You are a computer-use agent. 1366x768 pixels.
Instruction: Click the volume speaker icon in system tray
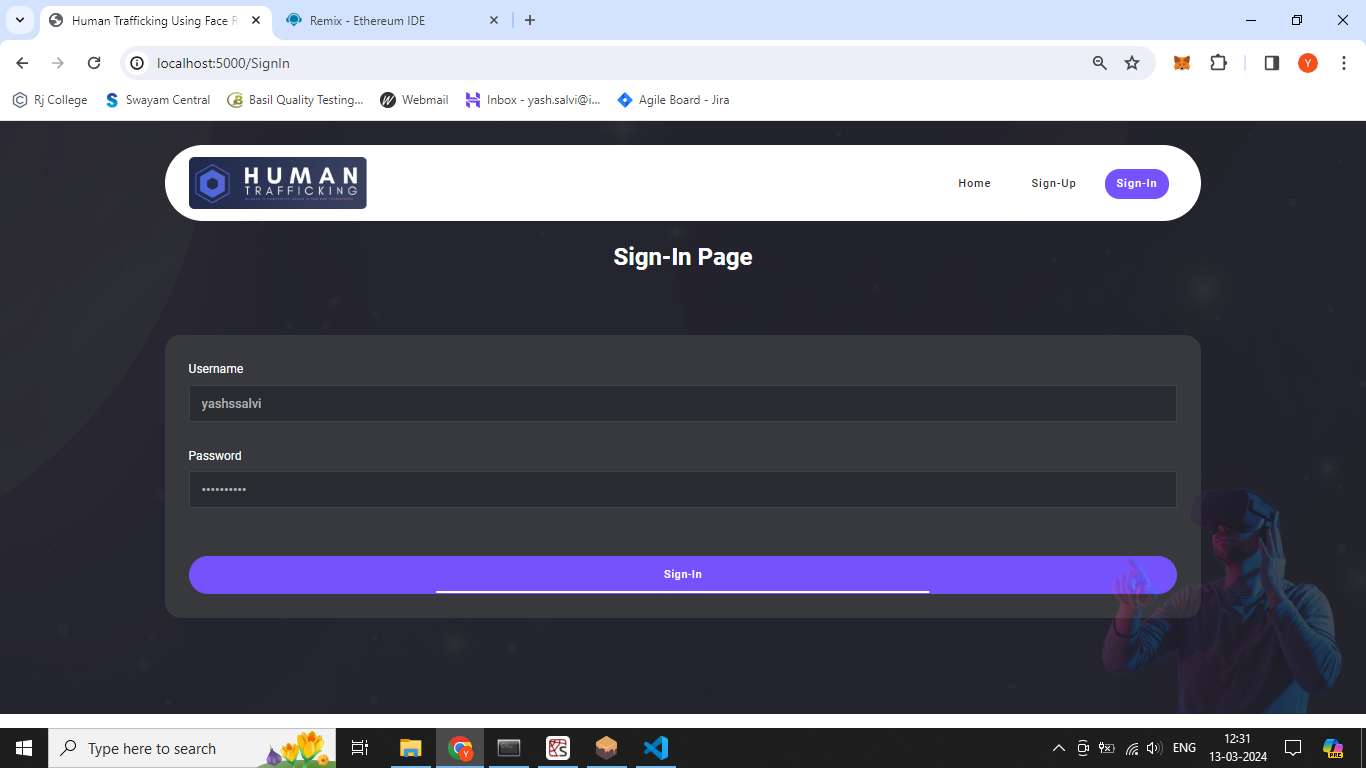click(x=1155, y=748)
